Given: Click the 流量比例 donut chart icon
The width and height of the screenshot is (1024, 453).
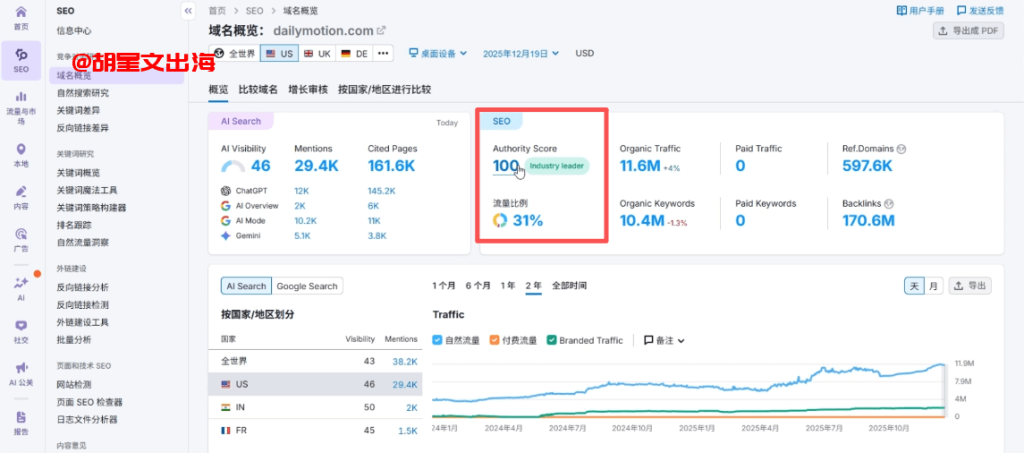Looking at the screenshot, I should click(500, 221).
